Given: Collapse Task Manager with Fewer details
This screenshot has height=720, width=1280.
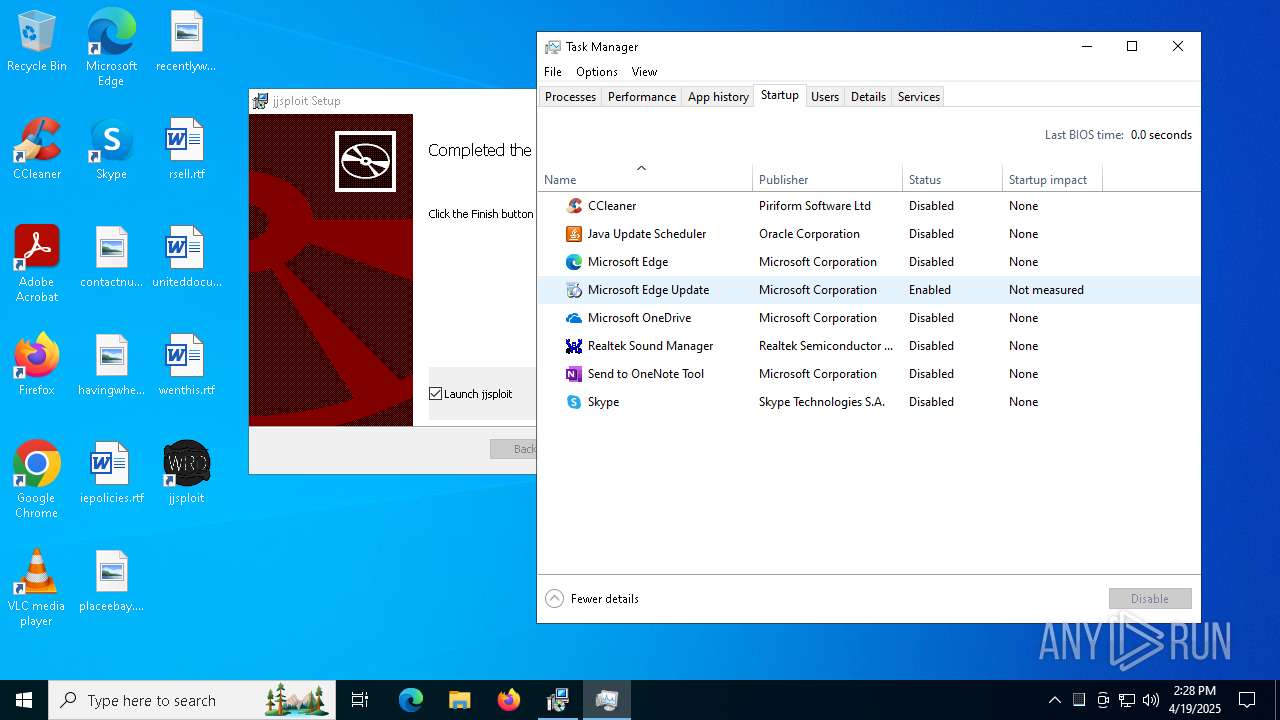Looking at the screenshot, I should tap(592, 599).
